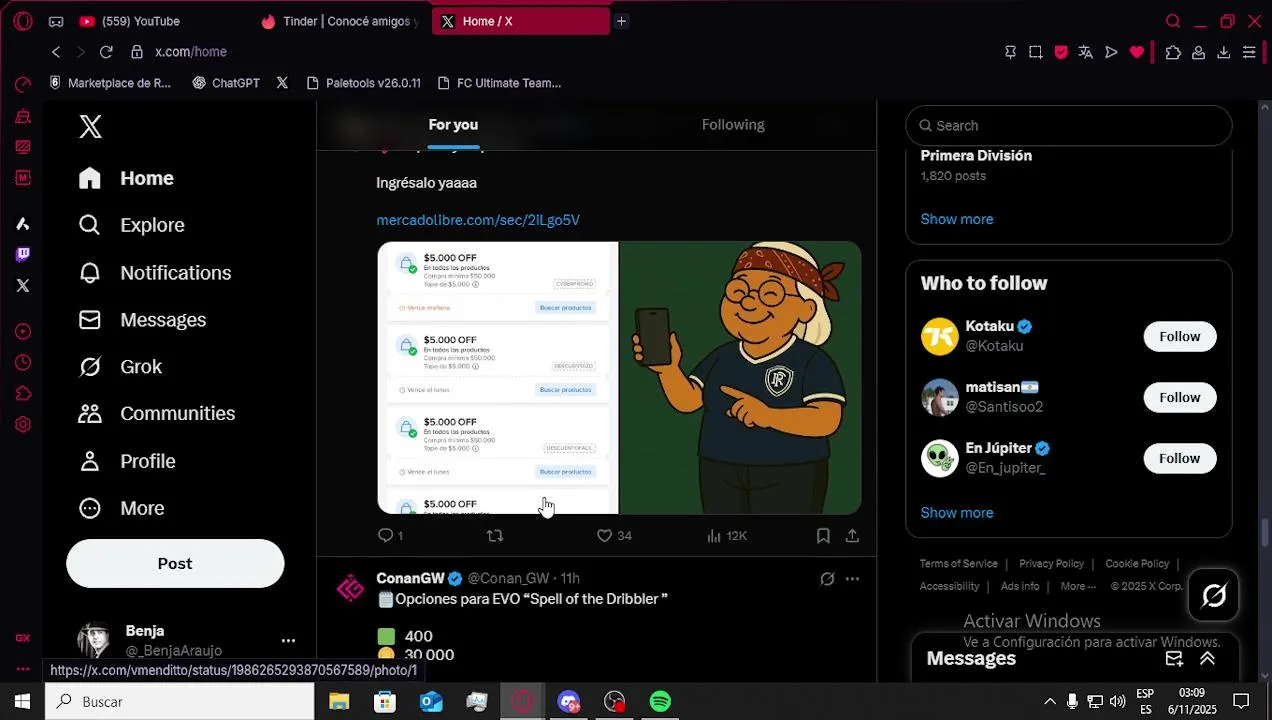Open Opera sidebar history clock

(x=22, y=363)
